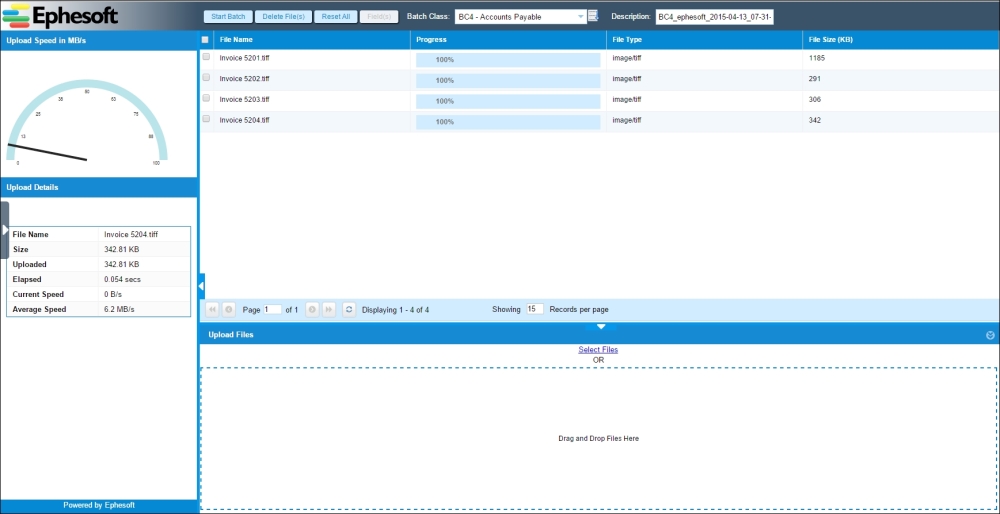Click Average Speed value 6.2 MB/s

[119, 309]
